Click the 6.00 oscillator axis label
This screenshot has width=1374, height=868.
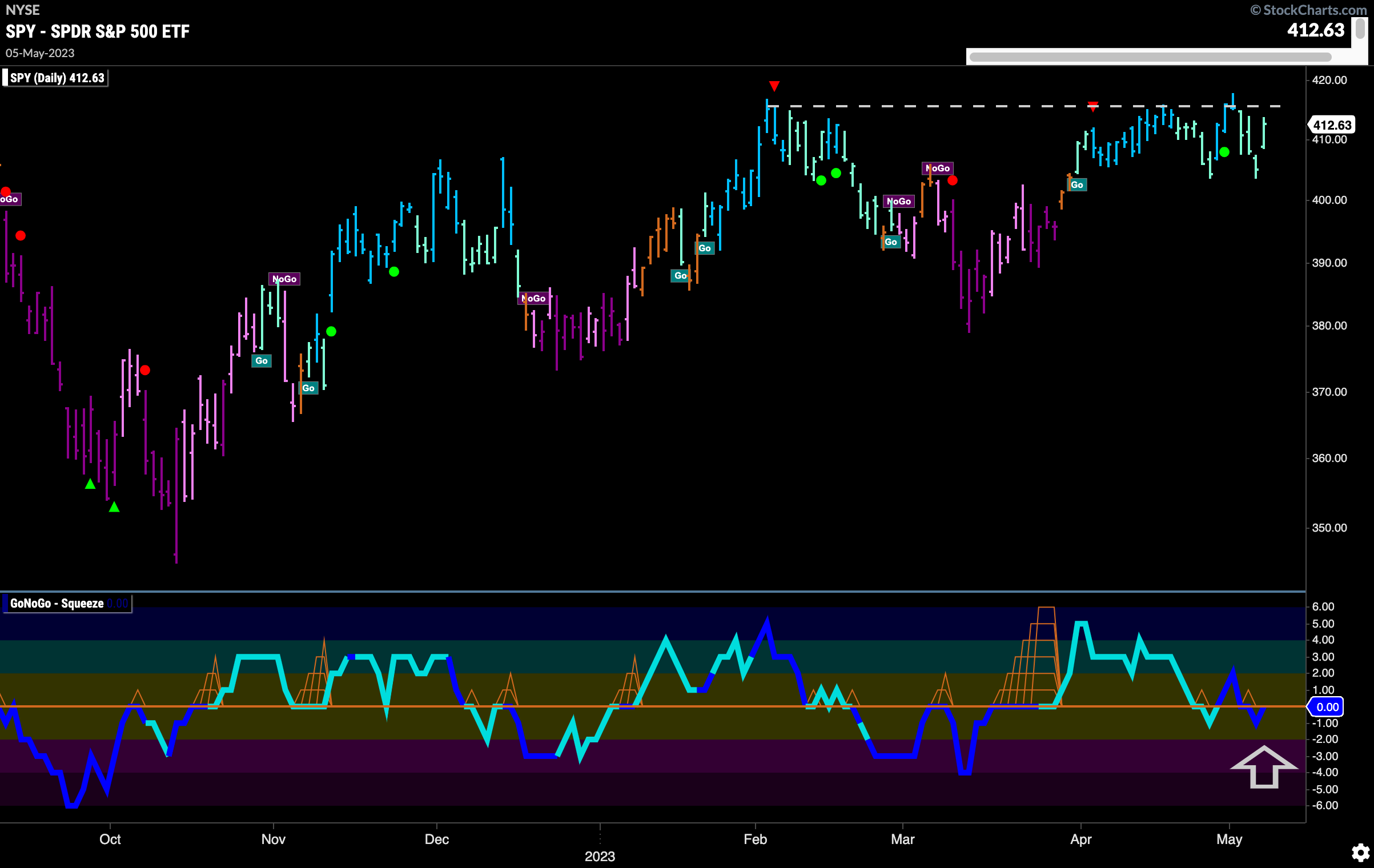point(1323,606)
